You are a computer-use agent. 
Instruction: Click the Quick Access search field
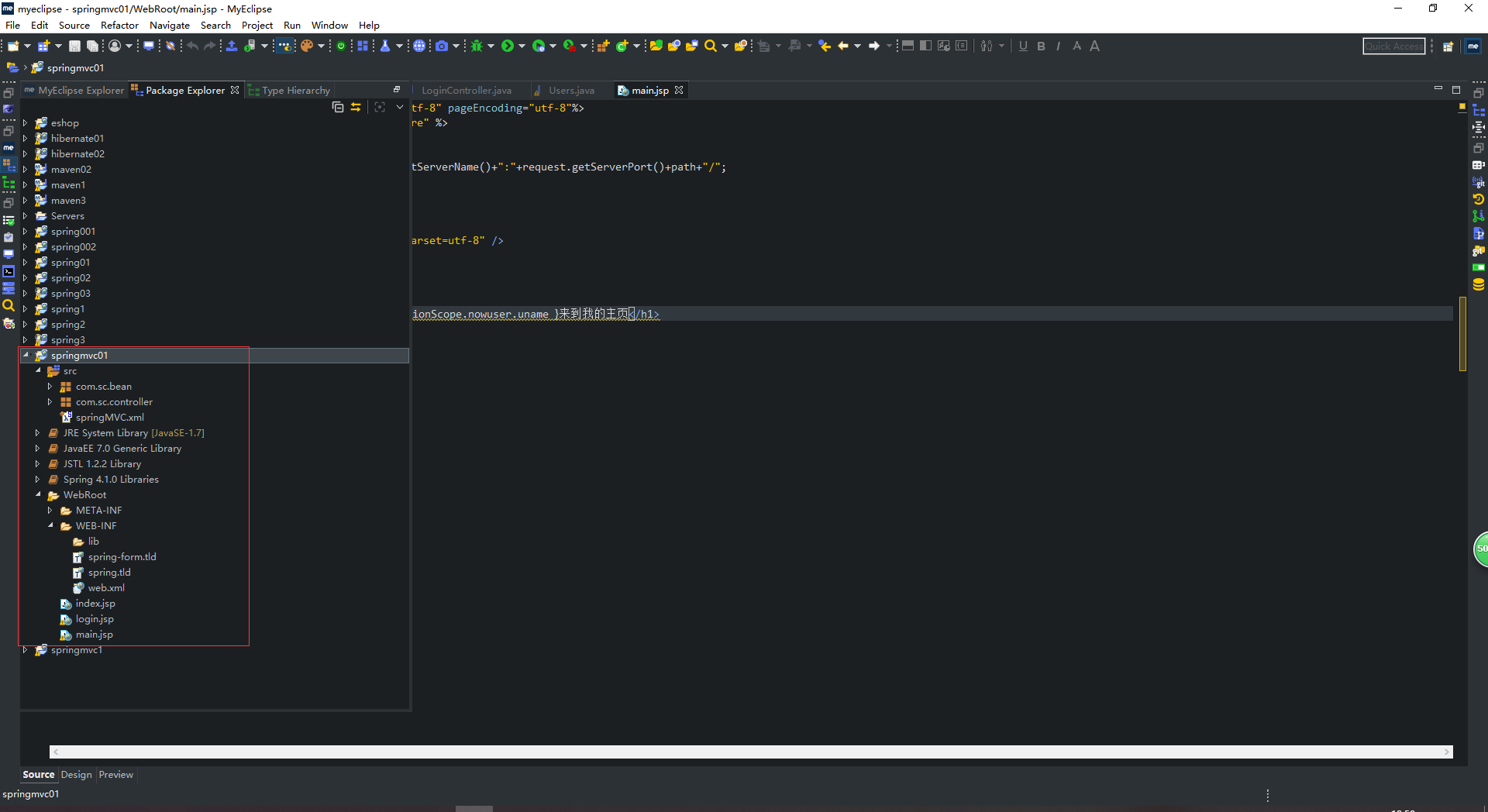(1393, 46)
